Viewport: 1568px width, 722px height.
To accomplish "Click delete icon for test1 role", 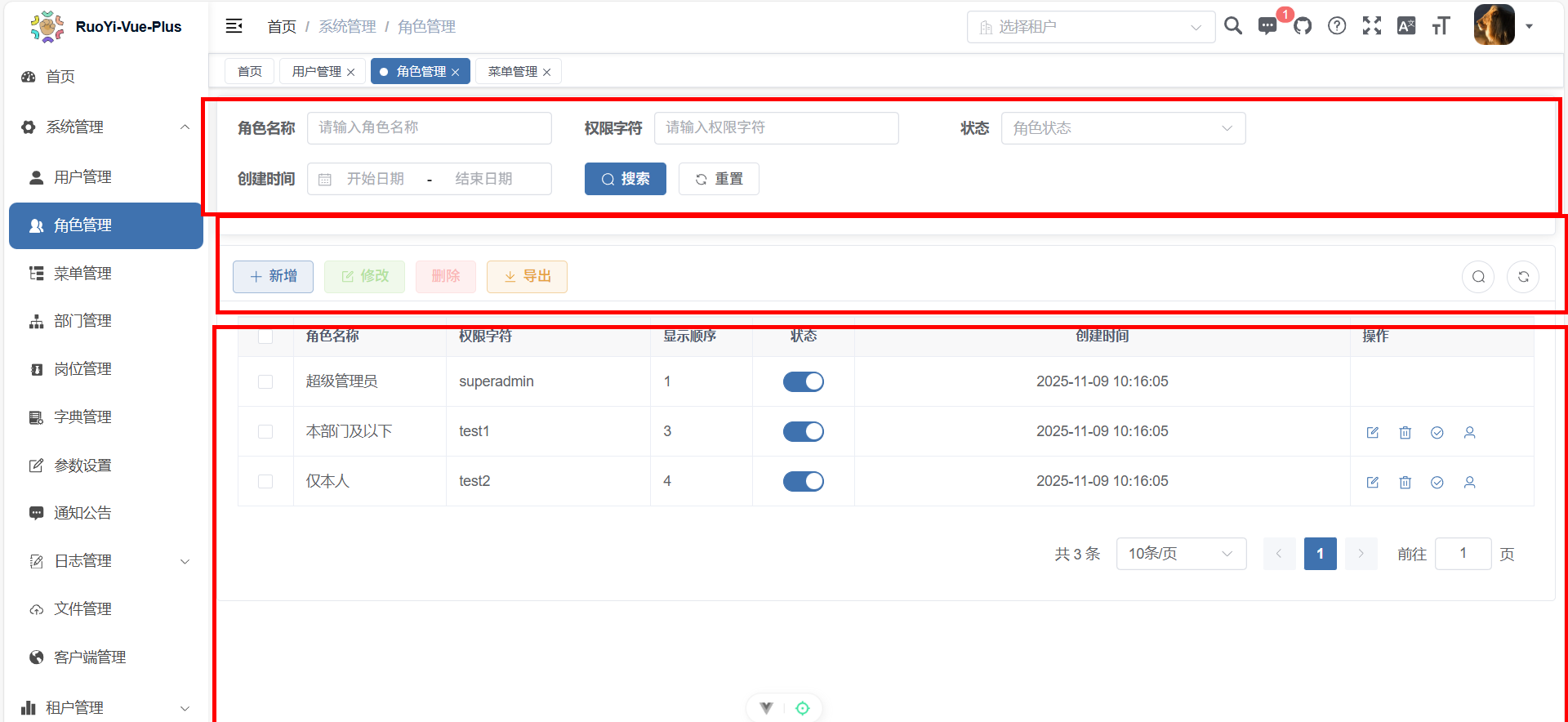I will 1405,432.
